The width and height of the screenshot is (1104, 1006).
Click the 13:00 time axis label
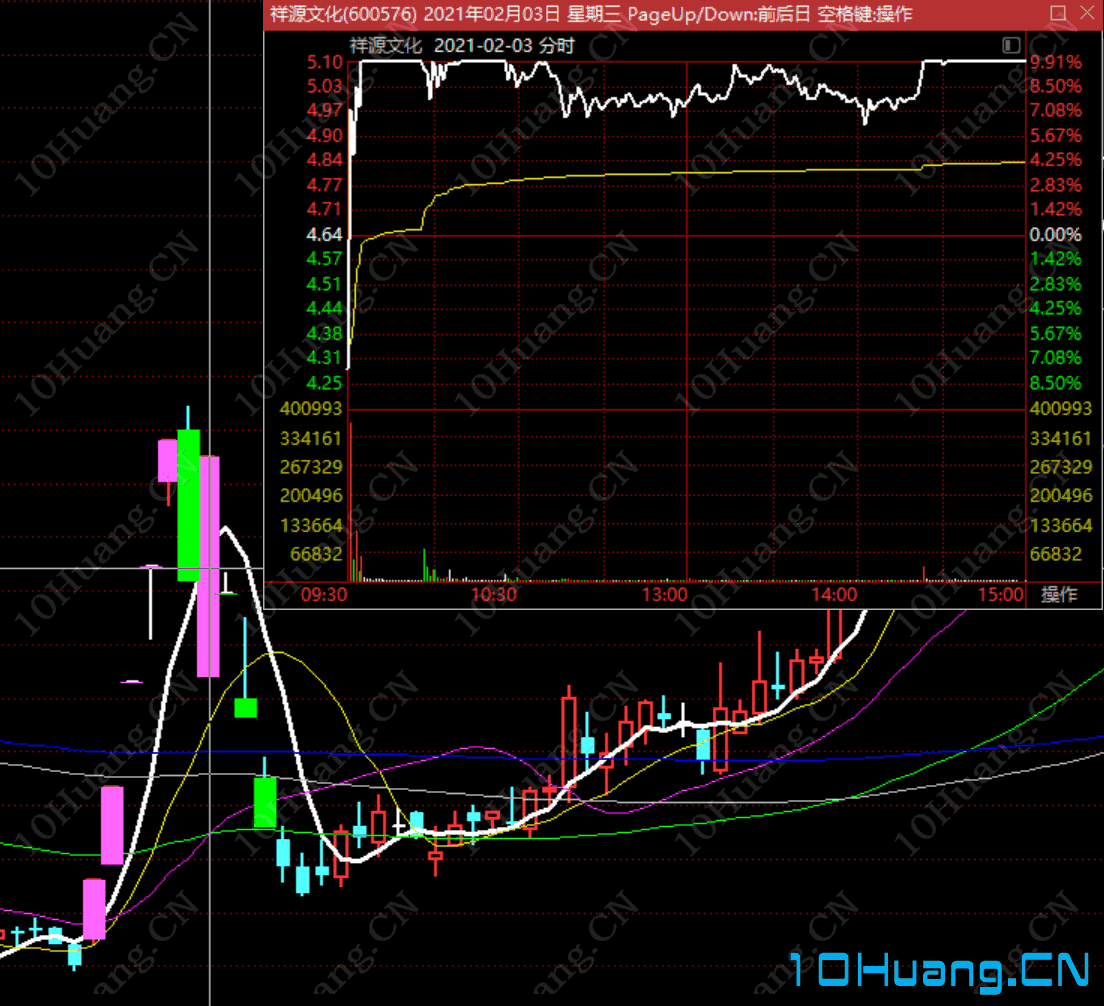coord(665,595)
